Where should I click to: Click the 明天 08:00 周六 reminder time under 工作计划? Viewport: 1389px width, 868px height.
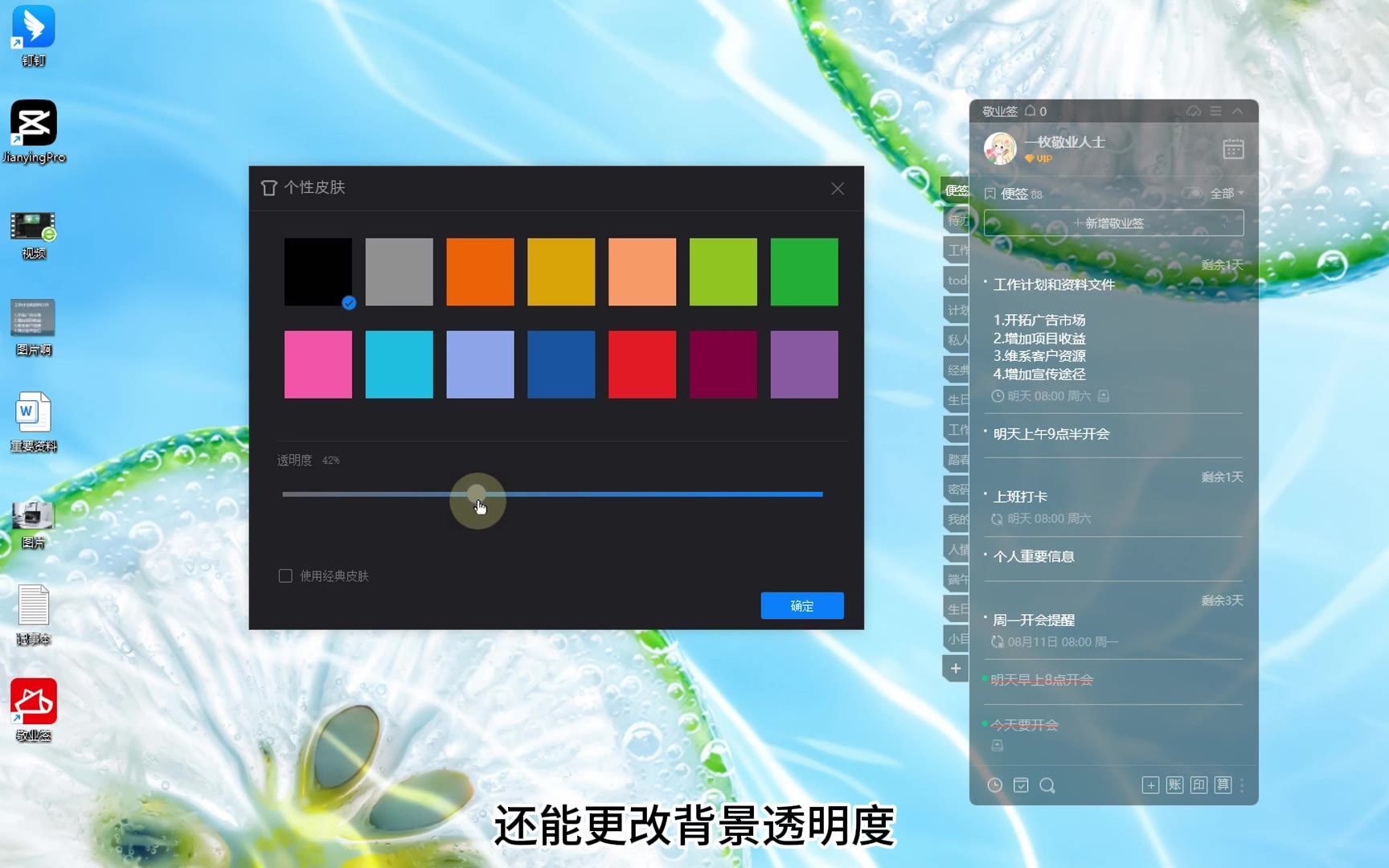[x=1049, y=396]
